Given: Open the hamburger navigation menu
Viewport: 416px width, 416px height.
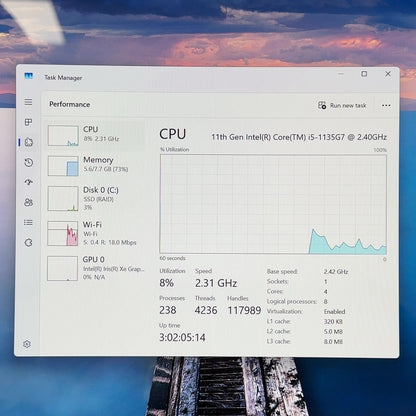Looking at the screenshot, I should pyautogui.click(x=28, y=102).
